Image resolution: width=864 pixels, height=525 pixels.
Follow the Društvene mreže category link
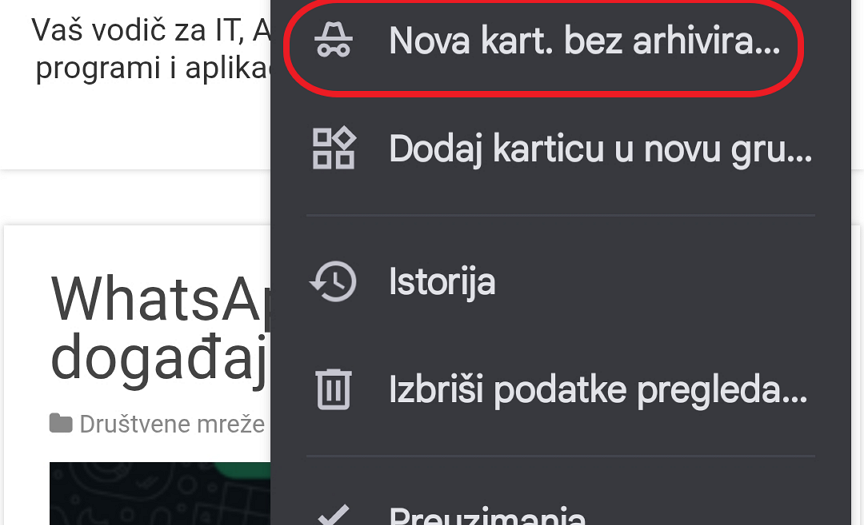coord(172,424)
